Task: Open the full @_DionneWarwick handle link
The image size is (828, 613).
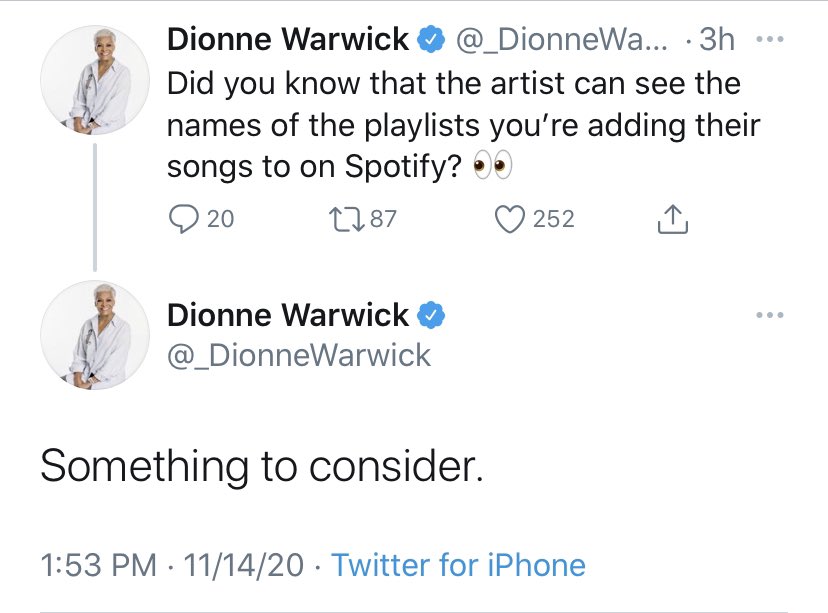Action: 299,355
